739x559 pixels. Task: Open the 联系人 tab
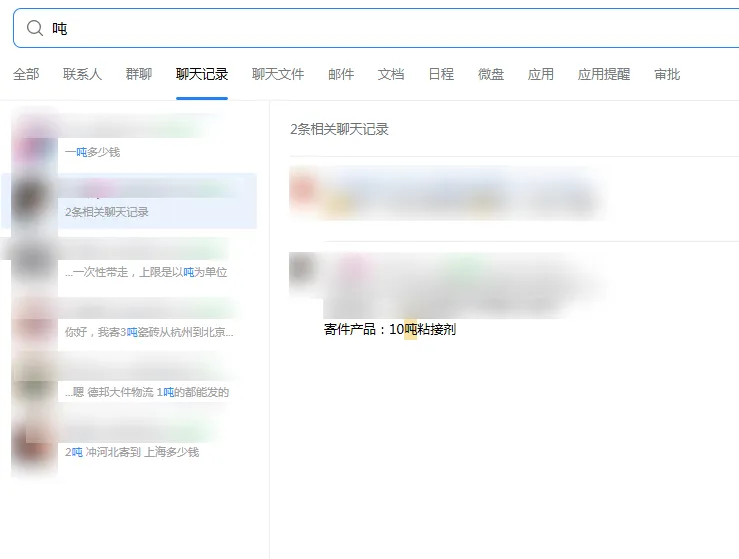click(x=82, y=74)
